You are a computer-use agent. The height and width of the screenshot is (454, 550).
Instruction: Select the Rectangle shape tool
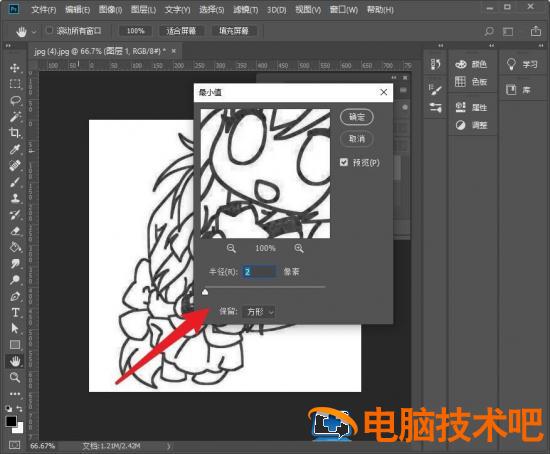pyautogui.click(x=15, y=345)
